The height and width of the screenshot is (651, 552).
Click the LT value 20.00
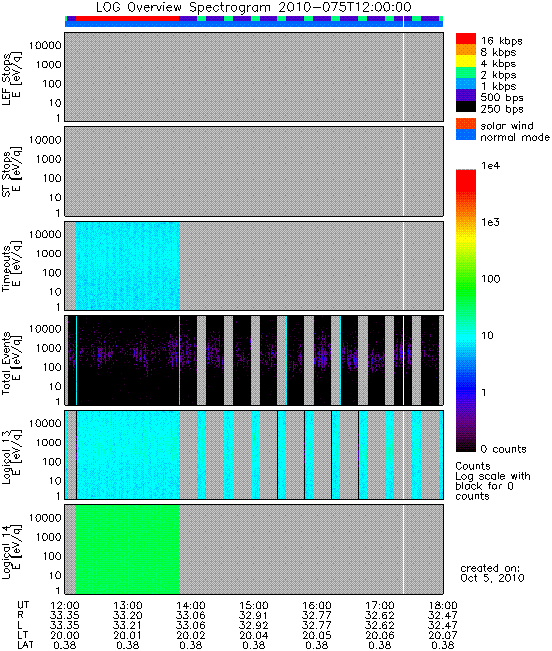point(65,635)
